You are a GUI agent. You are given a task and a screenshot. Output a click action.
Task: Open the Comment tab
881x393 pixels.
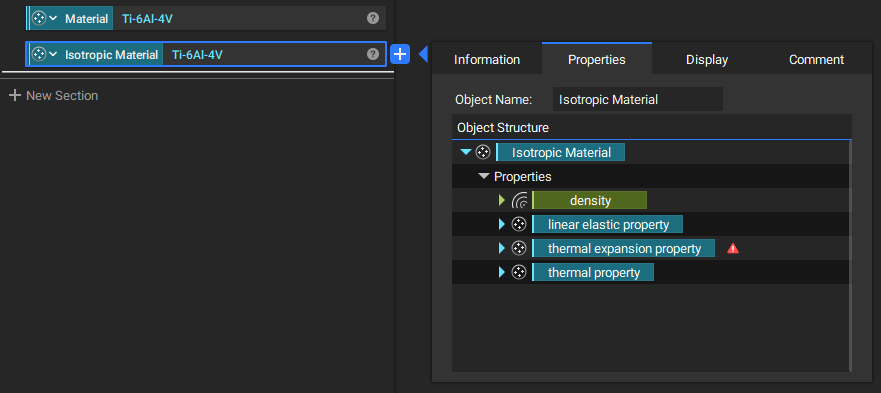coord(816,60)
